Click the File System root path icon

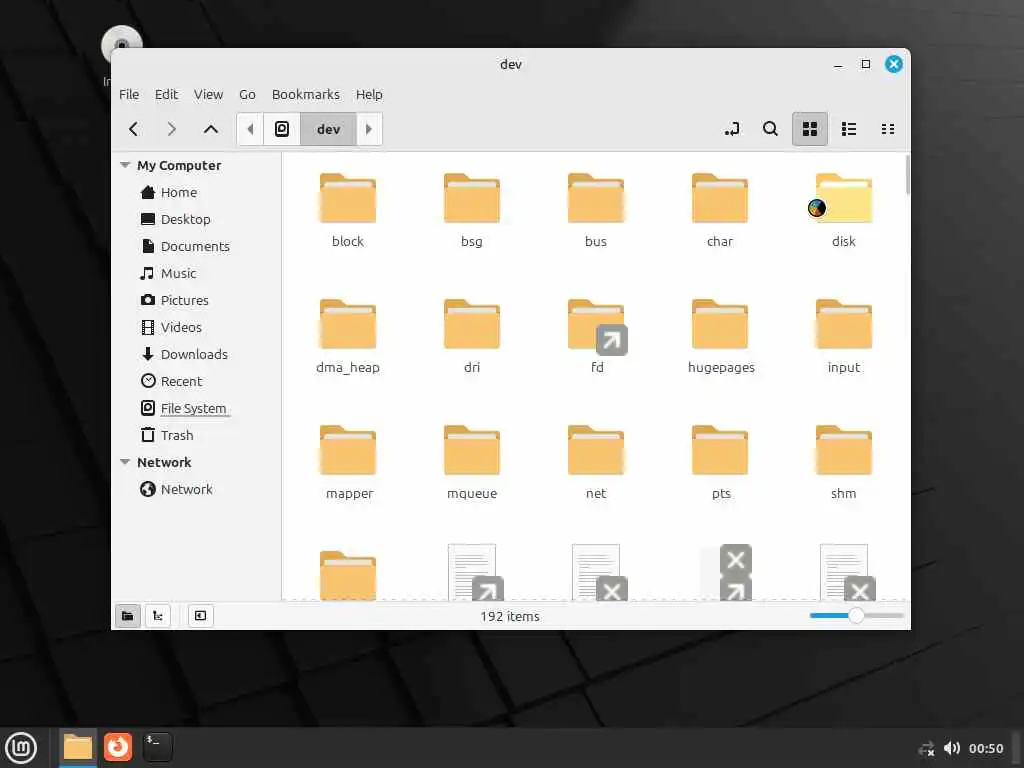click(x=281, y=129)
